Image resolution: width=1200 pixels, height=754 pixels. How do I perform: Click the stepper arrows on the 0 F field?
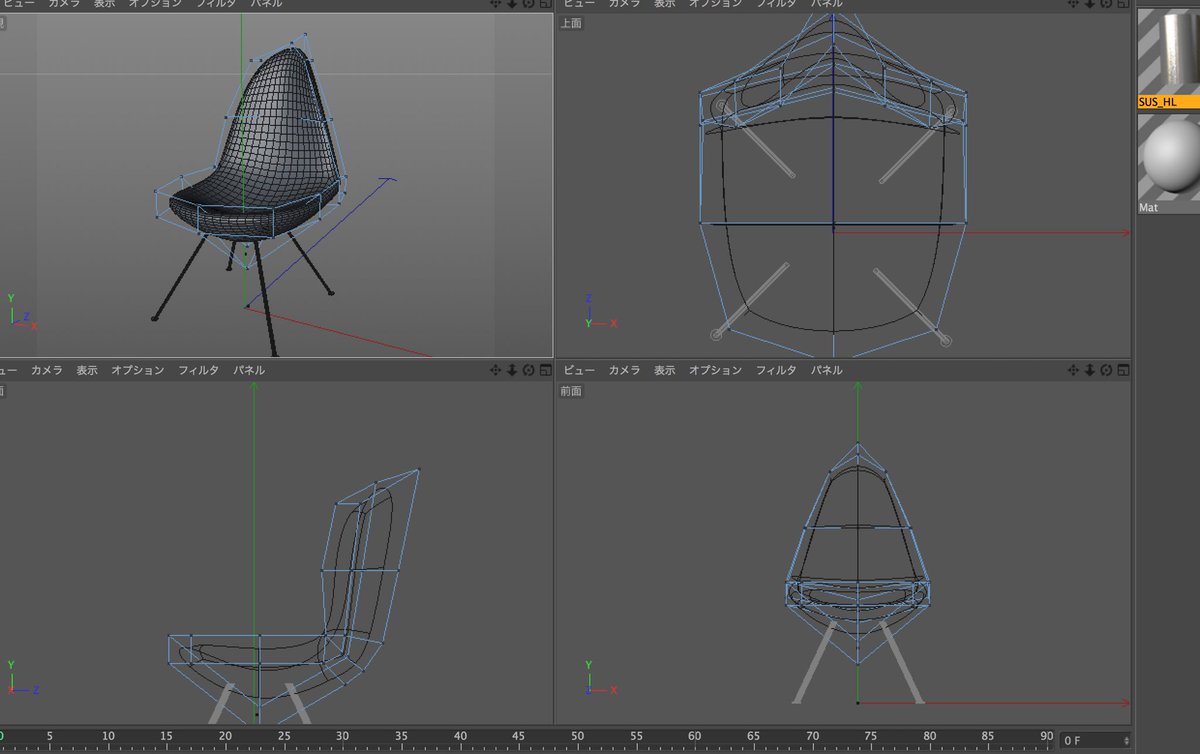pyautogui.click(x=1127, y=741)
